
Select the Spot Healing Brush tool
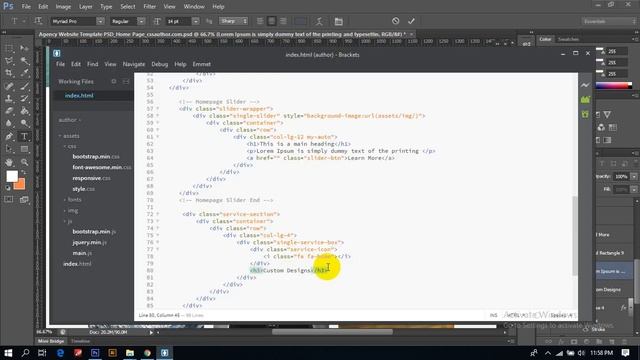[9, 86]
